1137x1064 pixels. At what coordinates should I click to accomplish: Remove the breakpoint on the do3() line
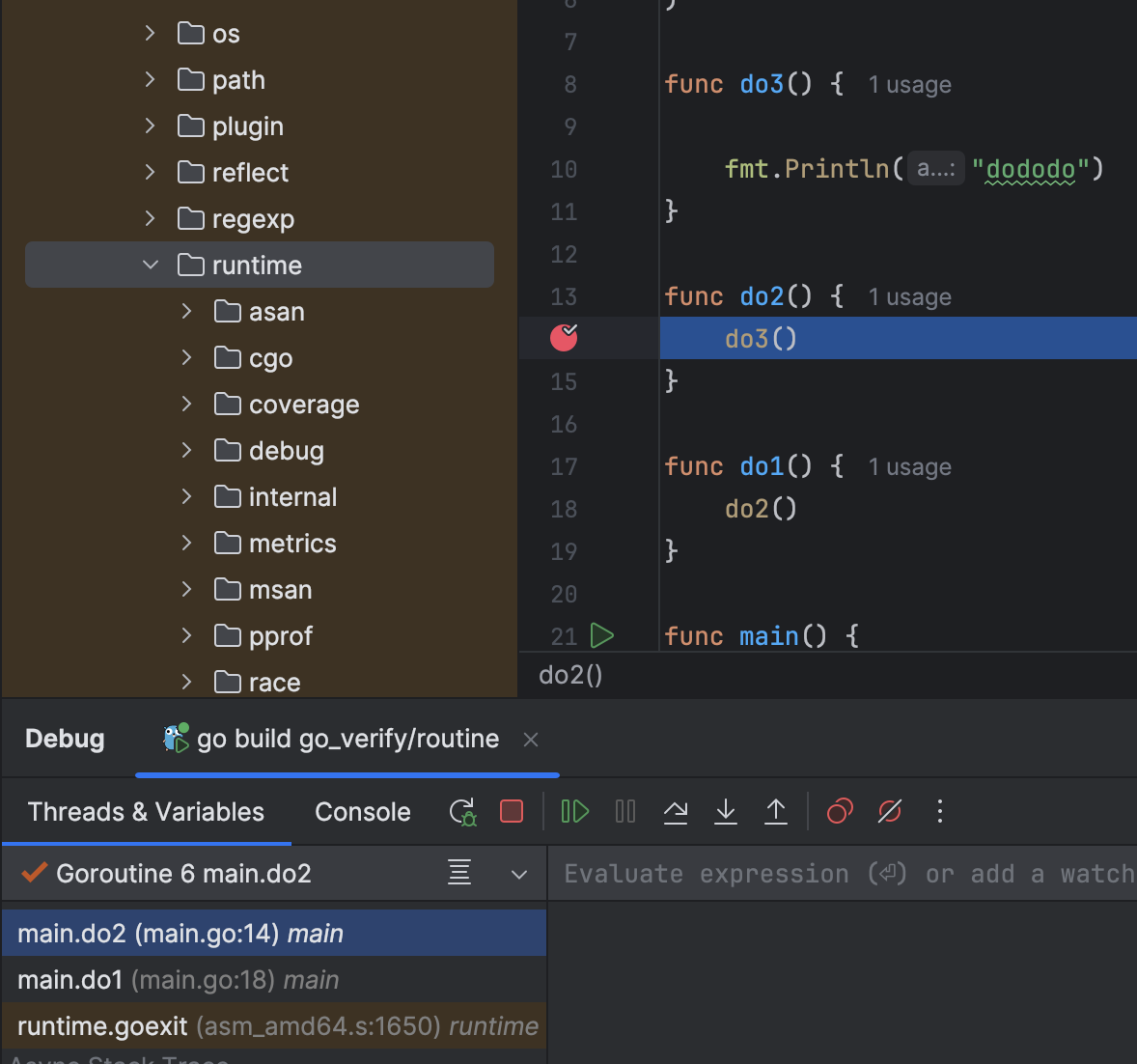(x=564, y=337)
